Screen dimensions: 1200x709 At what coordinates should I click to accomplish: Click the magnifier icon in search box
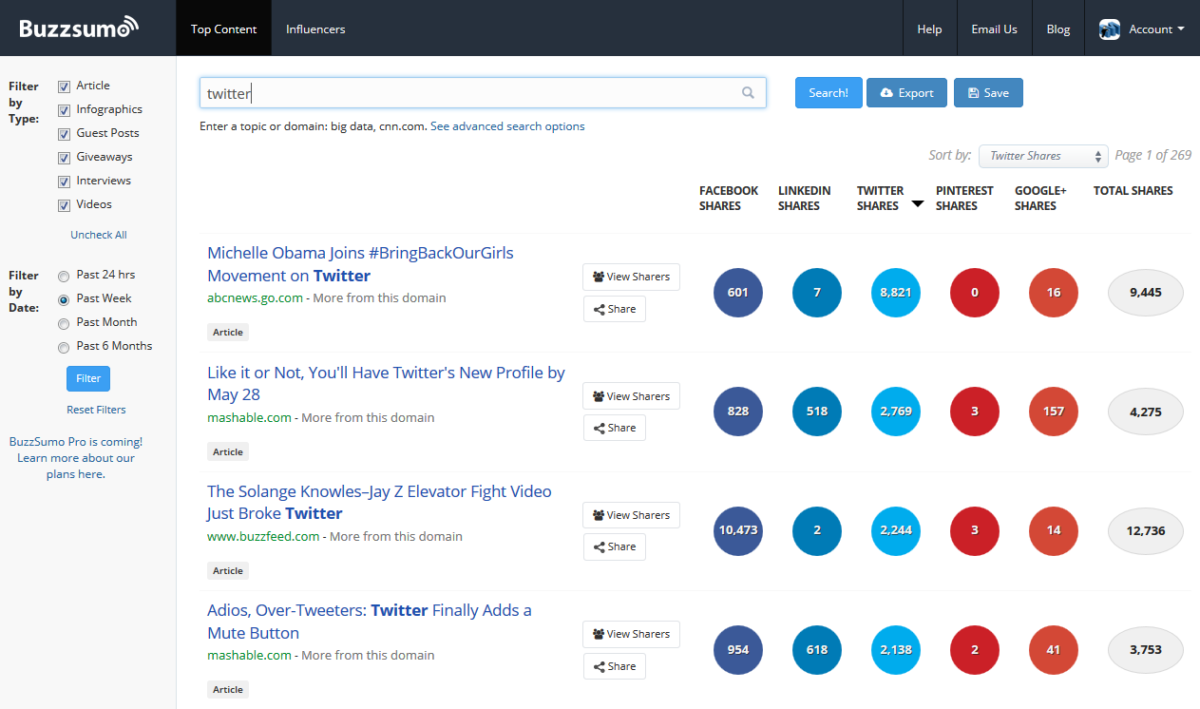pos(748,93)
